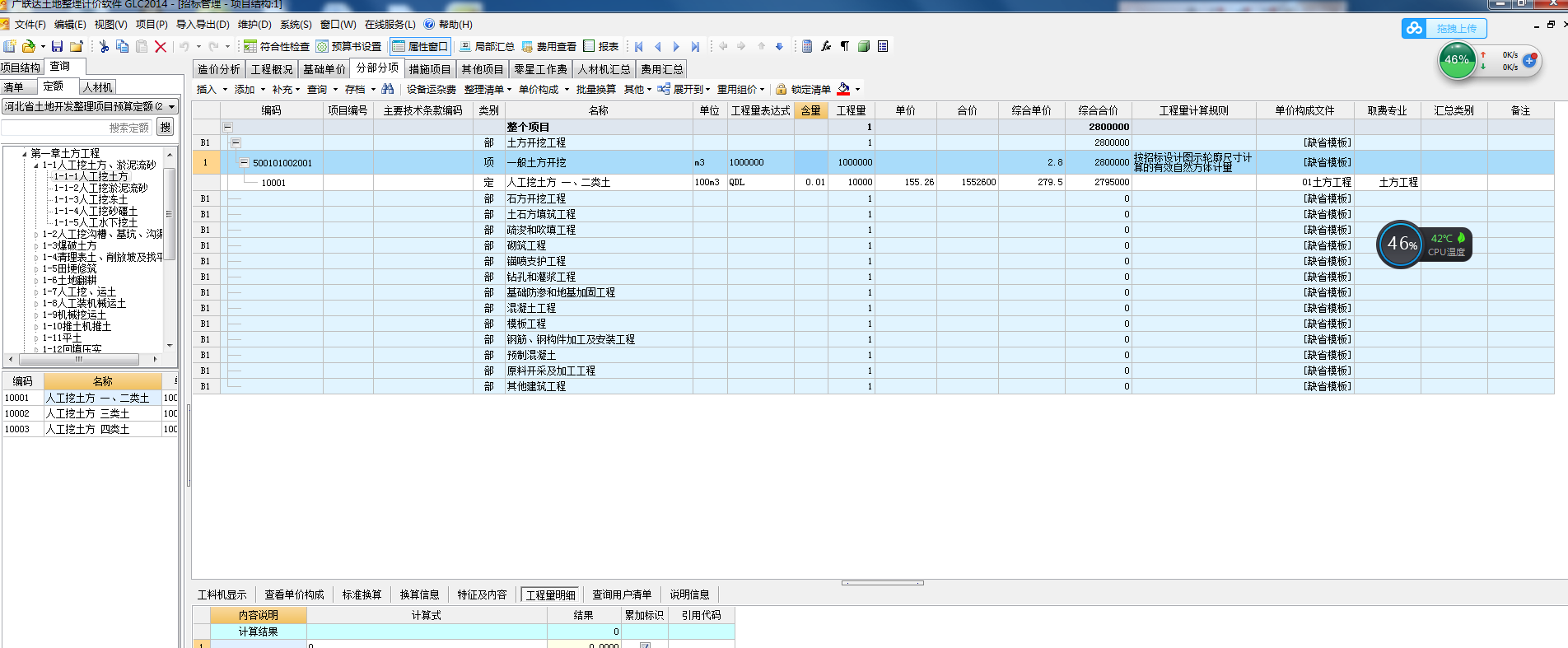This screenshot has width=1568, height=648.
Task: Expand 1-2人工挖沟槽 tree node
Action: click(x=36, y=235)
